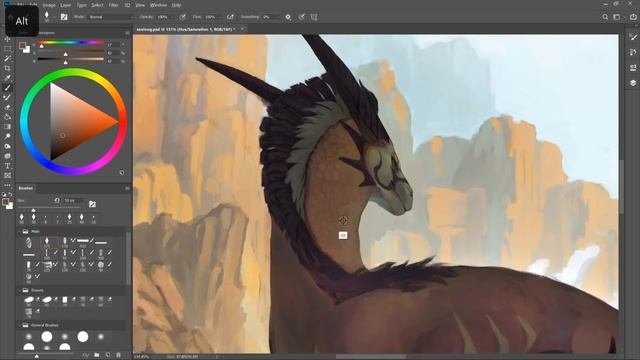Open the Filter menu

(x=113, y=5)
